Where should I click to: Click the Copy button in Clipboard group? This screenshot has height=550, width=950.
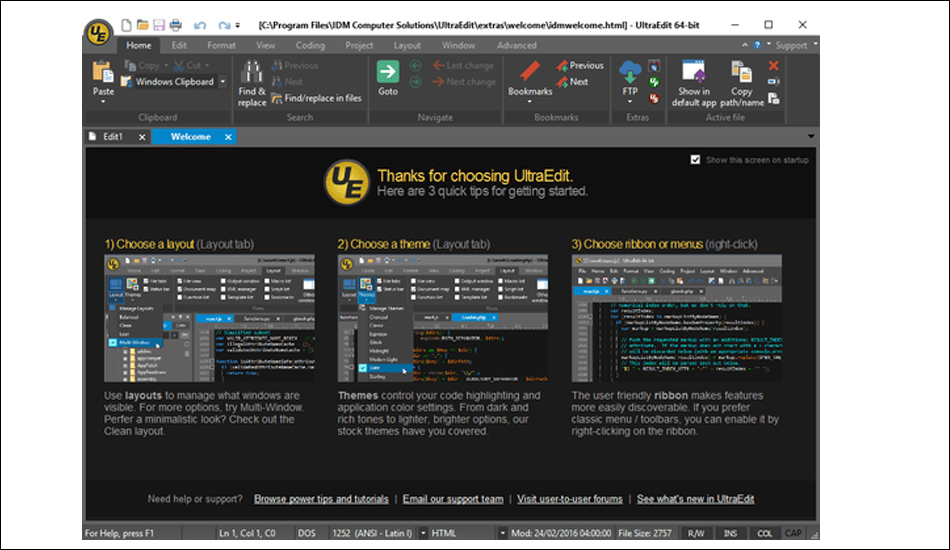click(x=141, y=65)
